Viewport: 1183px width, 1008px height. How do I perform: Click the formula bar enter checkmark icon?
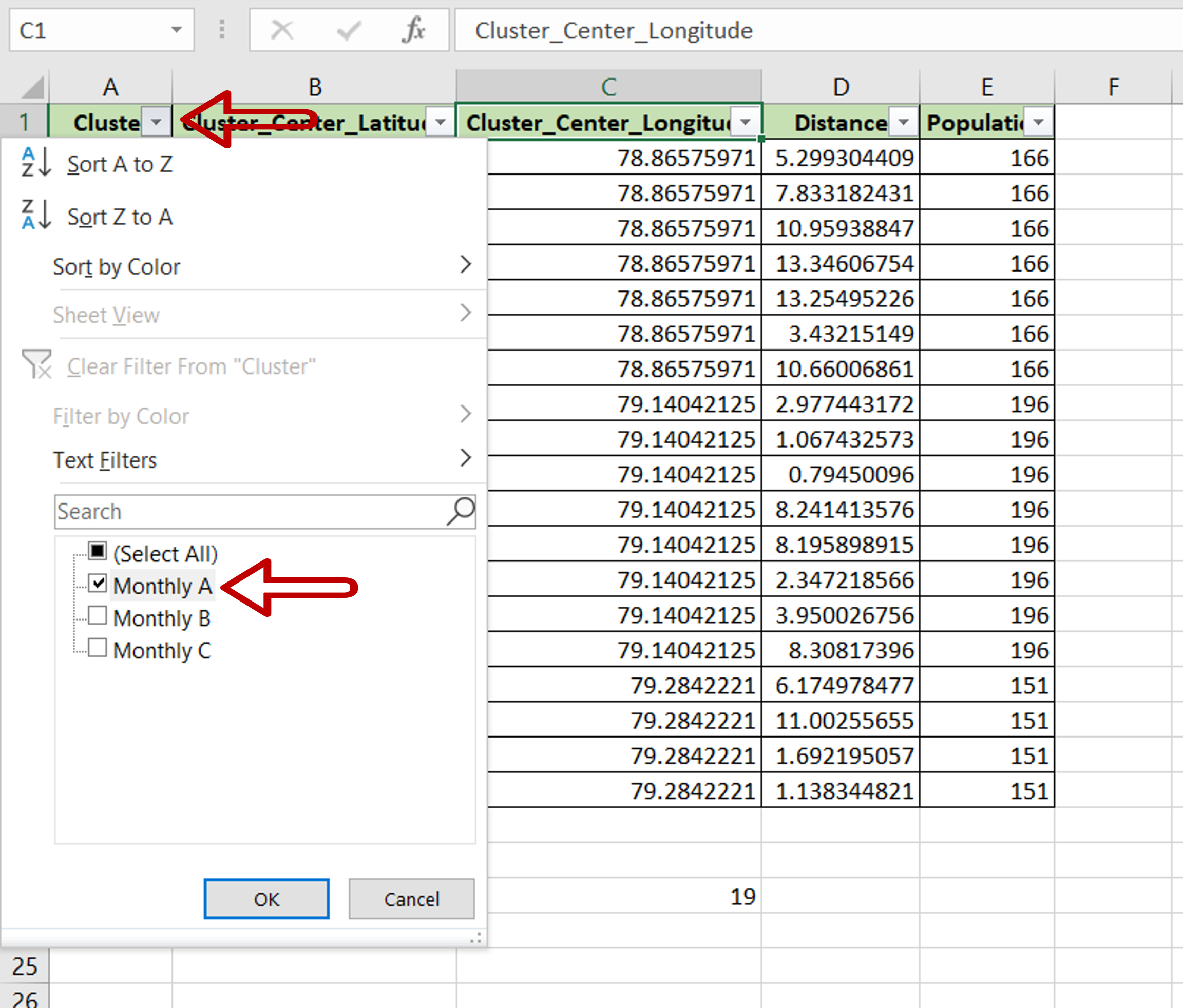(348, 30)
